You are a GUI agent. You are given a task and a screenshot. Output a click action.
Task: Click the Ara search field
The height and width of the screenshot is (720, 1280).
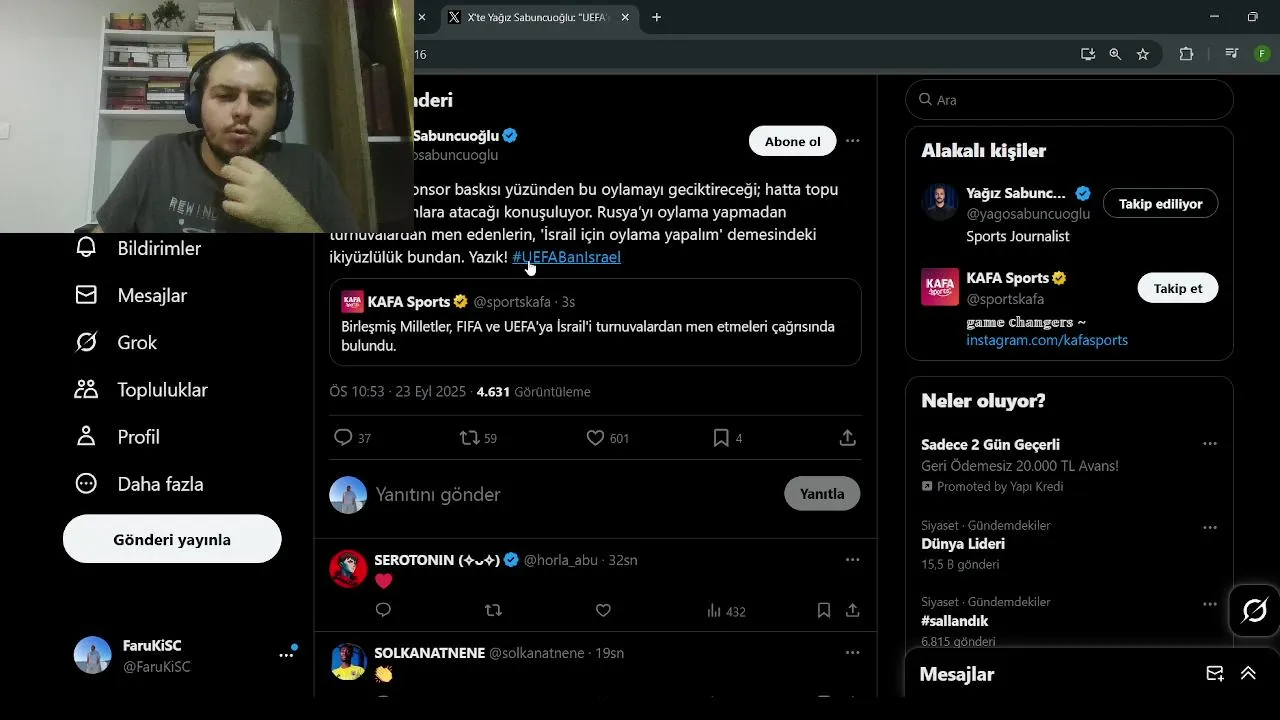point(1069,100)
